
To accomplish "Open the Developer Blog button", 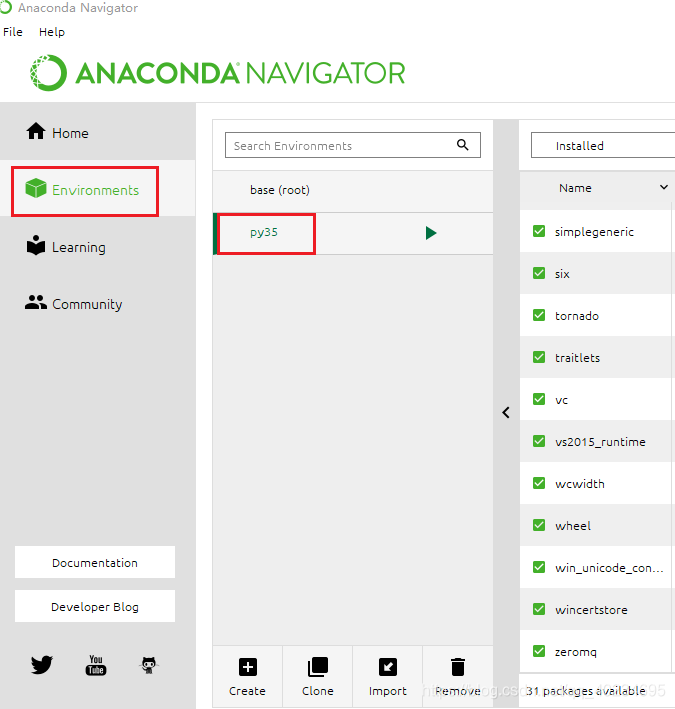I will (95, 606).
